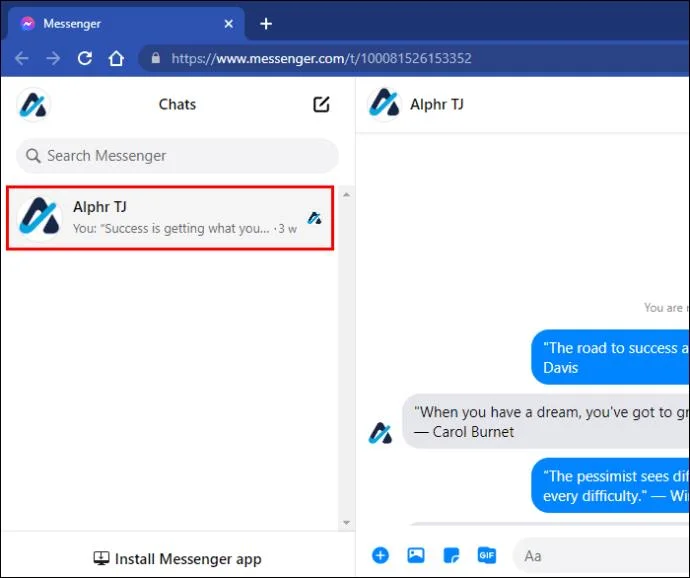Click "The pessimist sees" message bubble
This screenshot has width=690, height=578.
[x=610, y=486]
